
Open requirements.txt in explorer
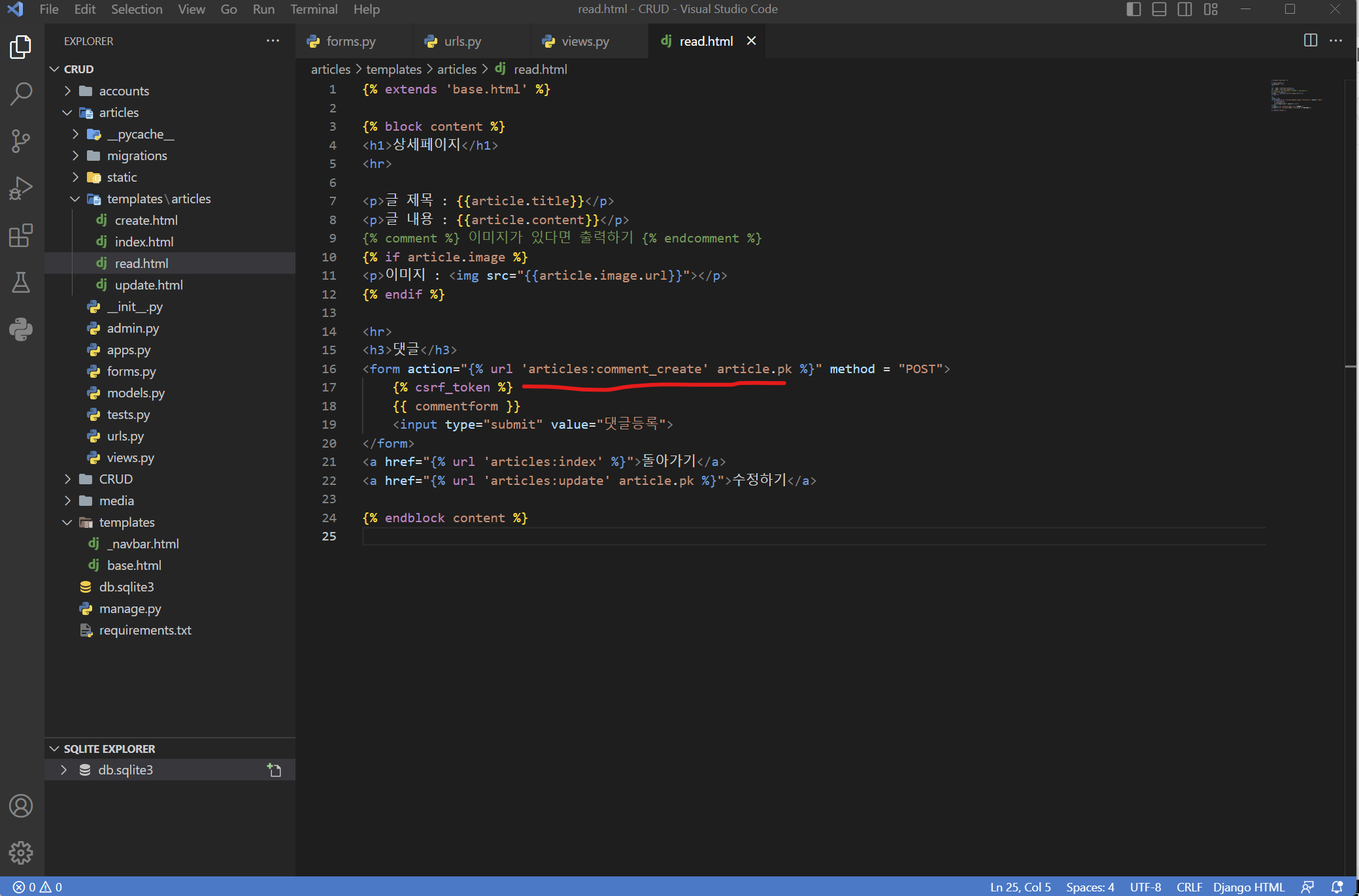coord(145,630)
